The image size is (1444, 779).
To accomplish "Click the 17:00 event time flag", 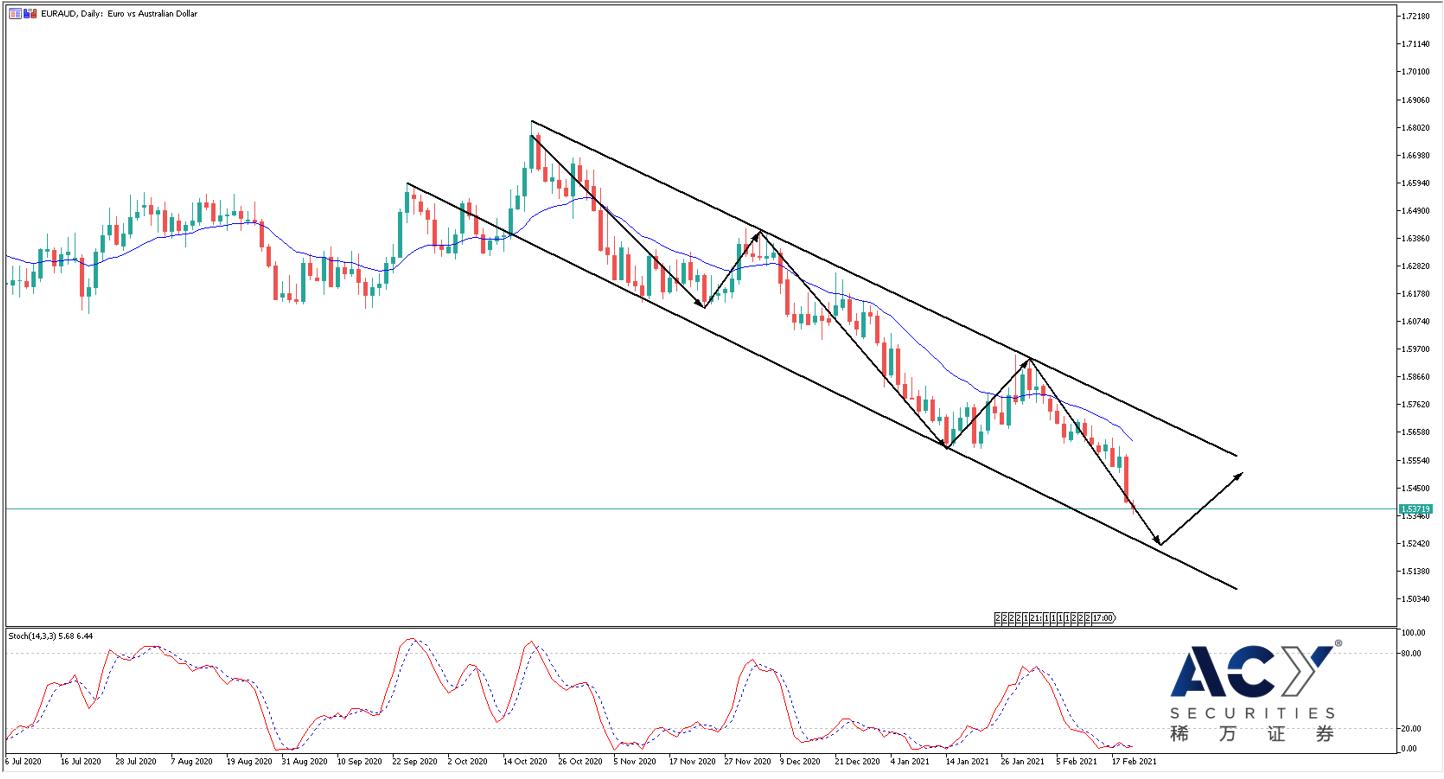I will tap(1103, 618).
